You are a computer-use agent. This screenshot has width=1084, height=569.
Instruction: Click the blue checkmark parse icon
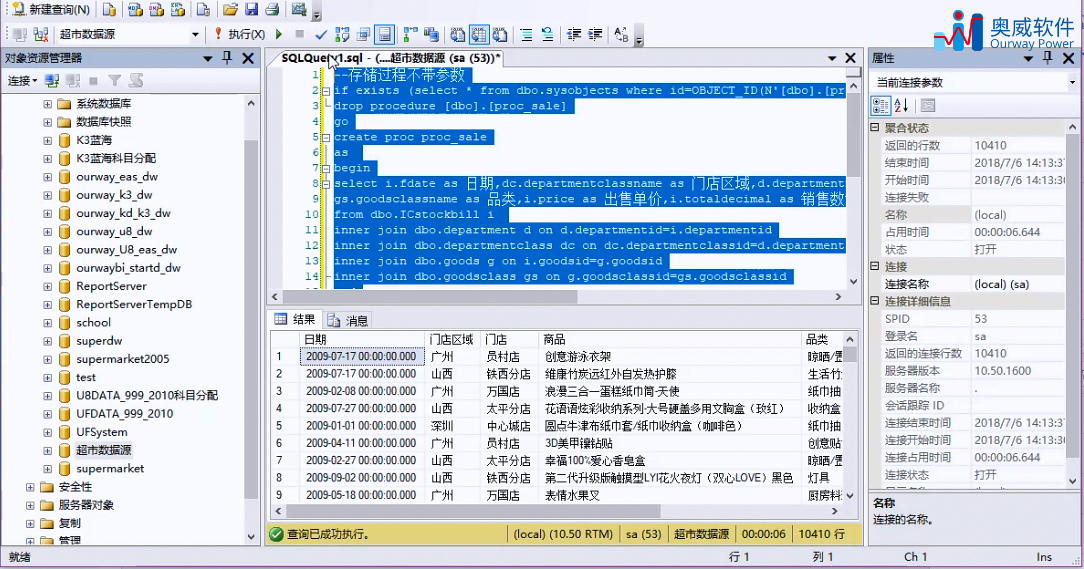coord(321,34)
